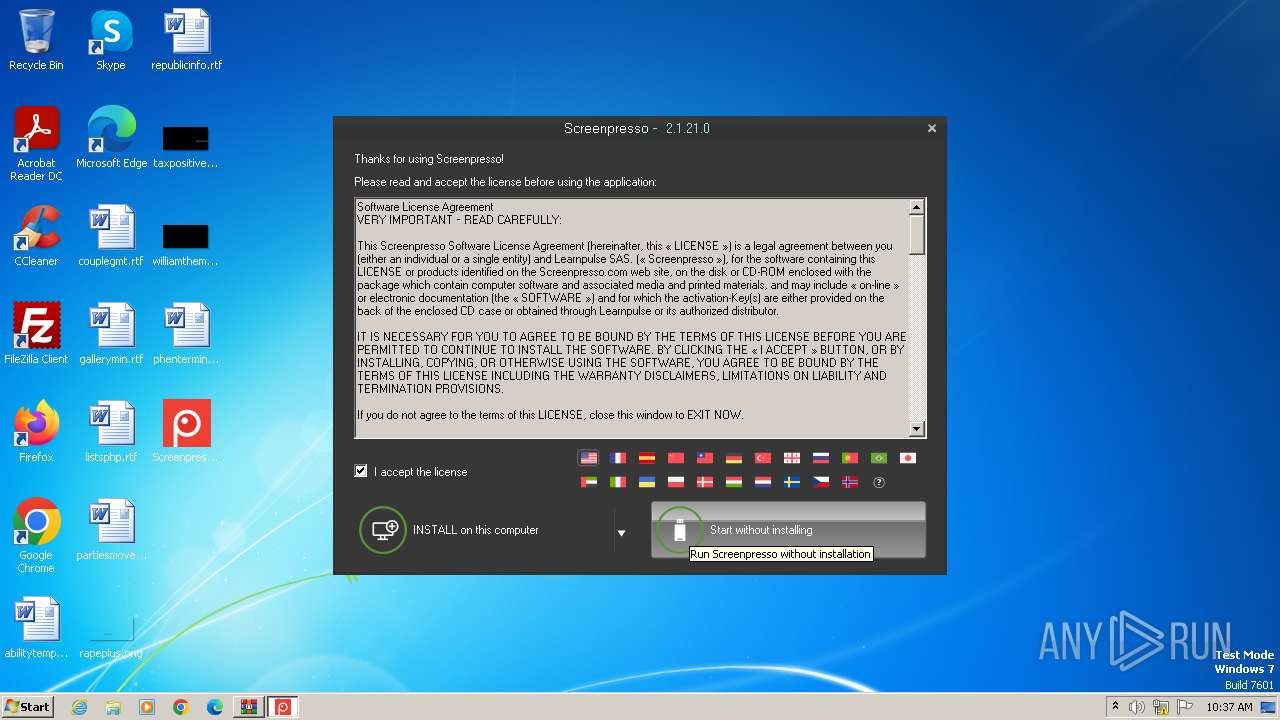Choose the Taiwan flag language
Screen dimensions: 1280x720
tap(705, 458)
